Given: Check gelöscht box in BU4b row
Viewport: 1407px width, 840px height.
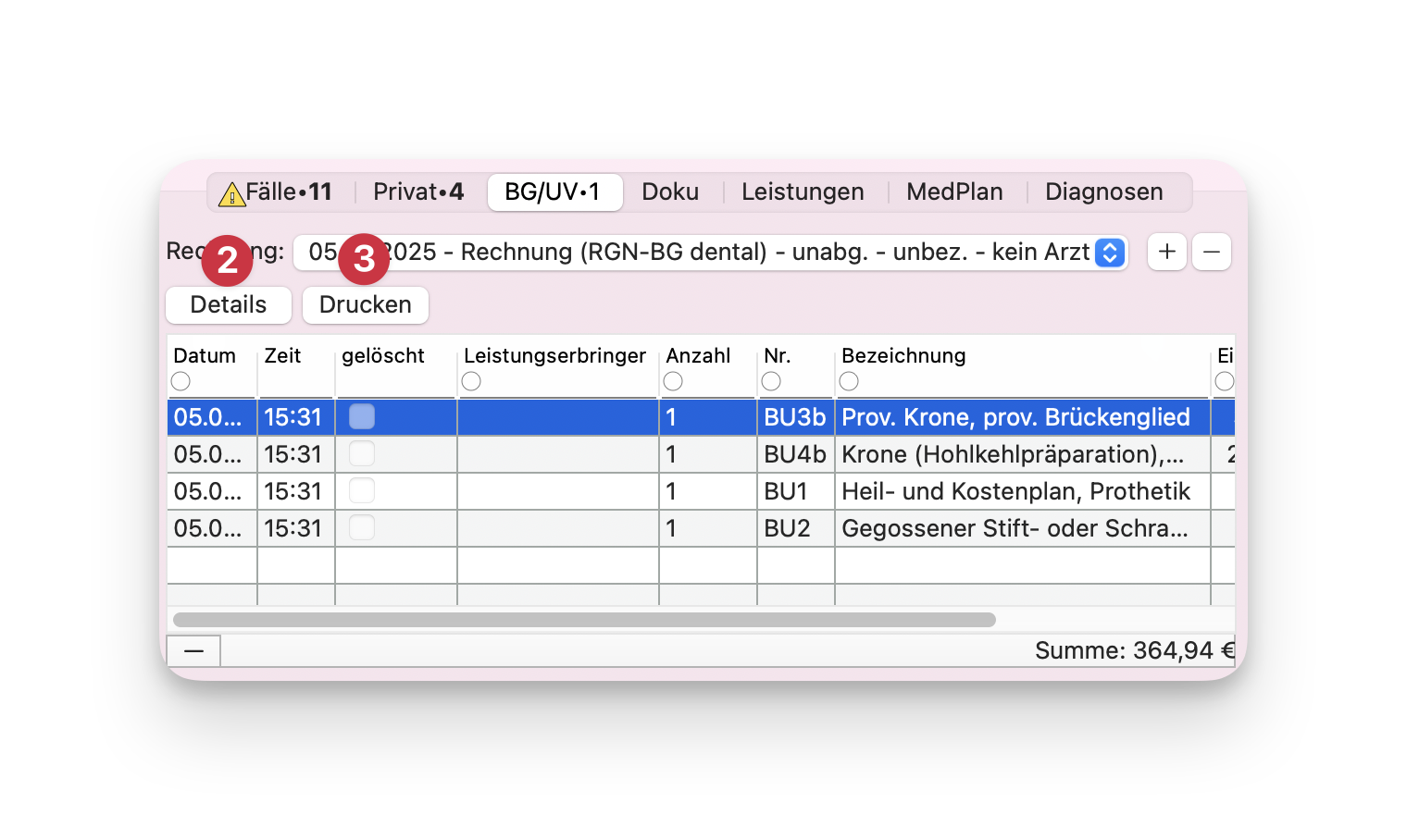Looking at the screenshot, I should [x=362, y=454].
